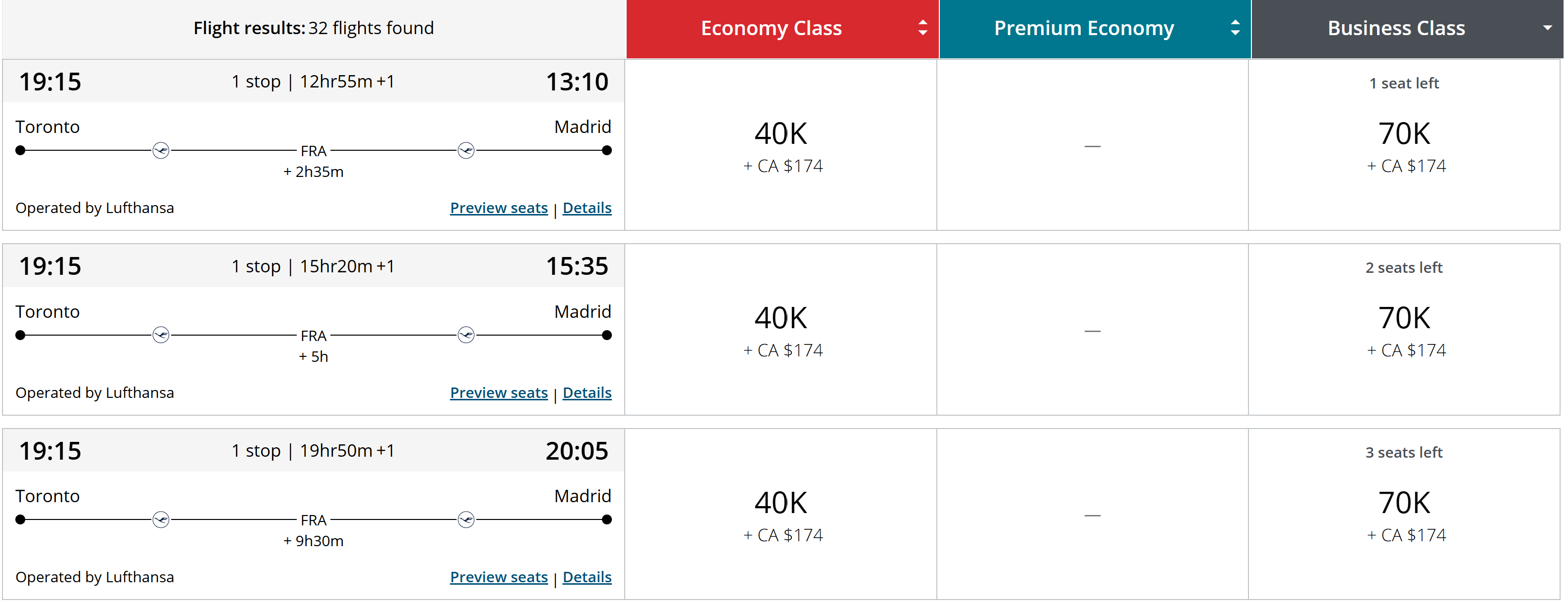Click first Lufthansa icon on 13:10 flight

pos(161,150)
